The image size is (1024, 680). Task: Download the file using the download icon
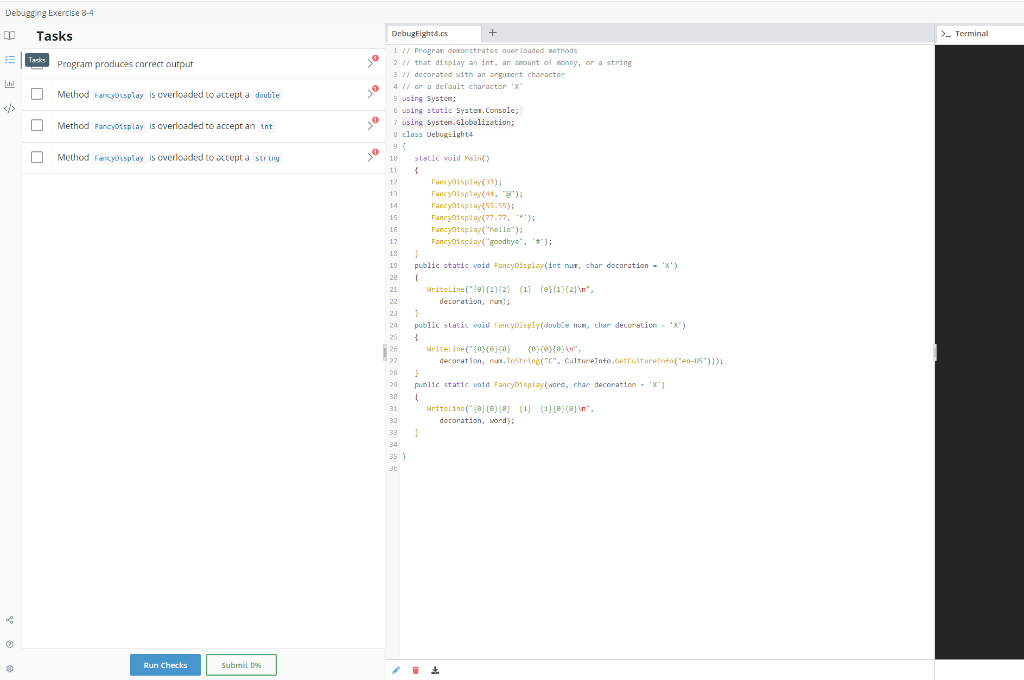click(435, 670)
